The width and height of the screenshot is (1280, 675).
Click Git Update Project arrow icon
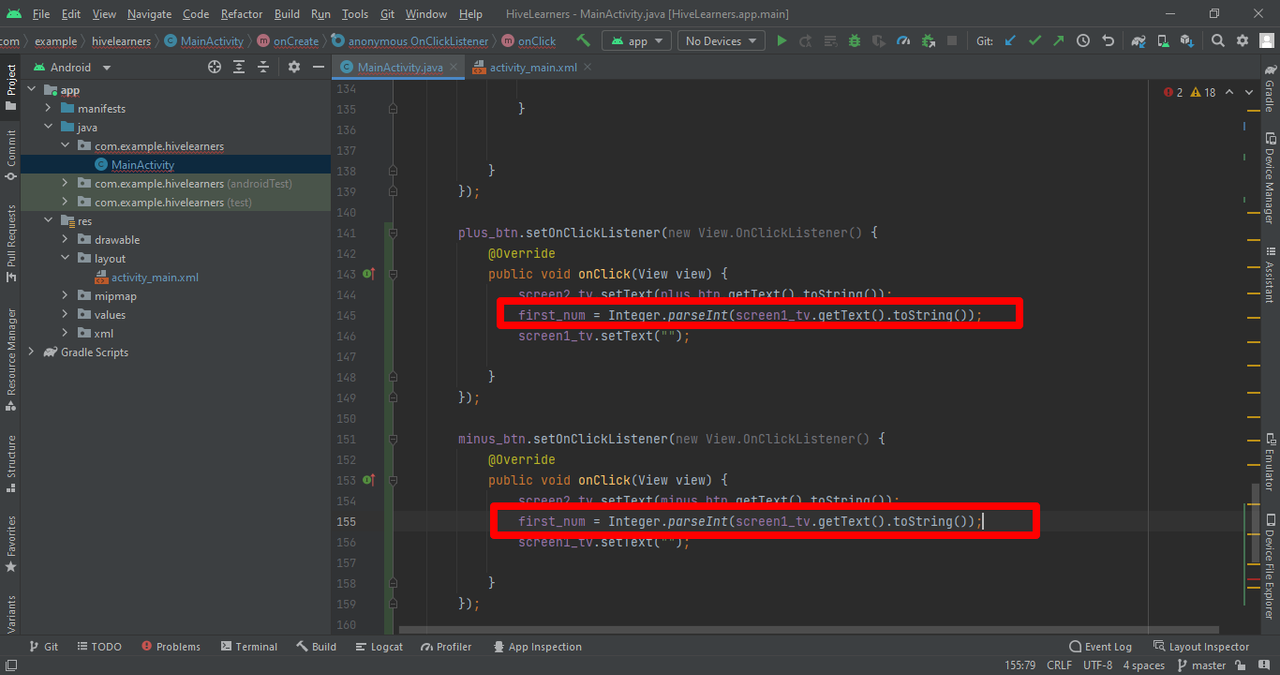(1010, 41)
